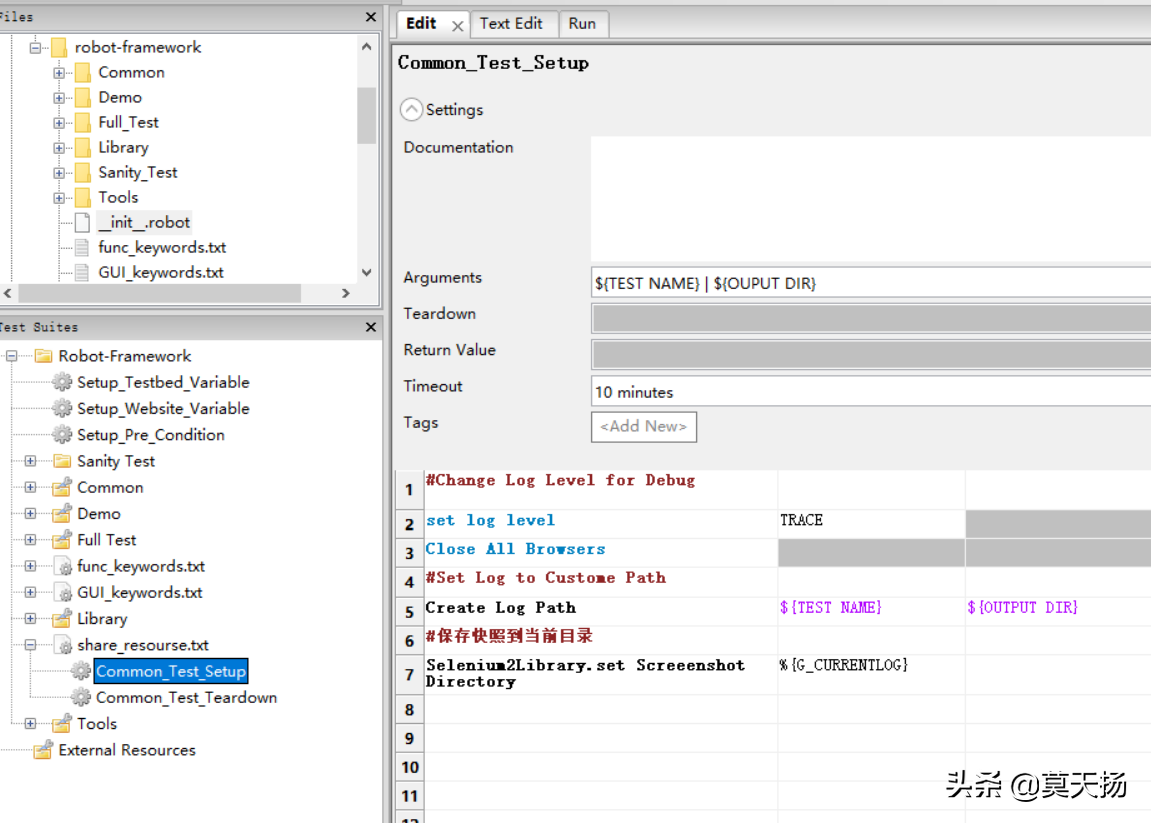Click the Common_Test_Teardown keyword gear icon
Image resolution: width=1151 pixels, height=823 pixels.
coord(81,697)
